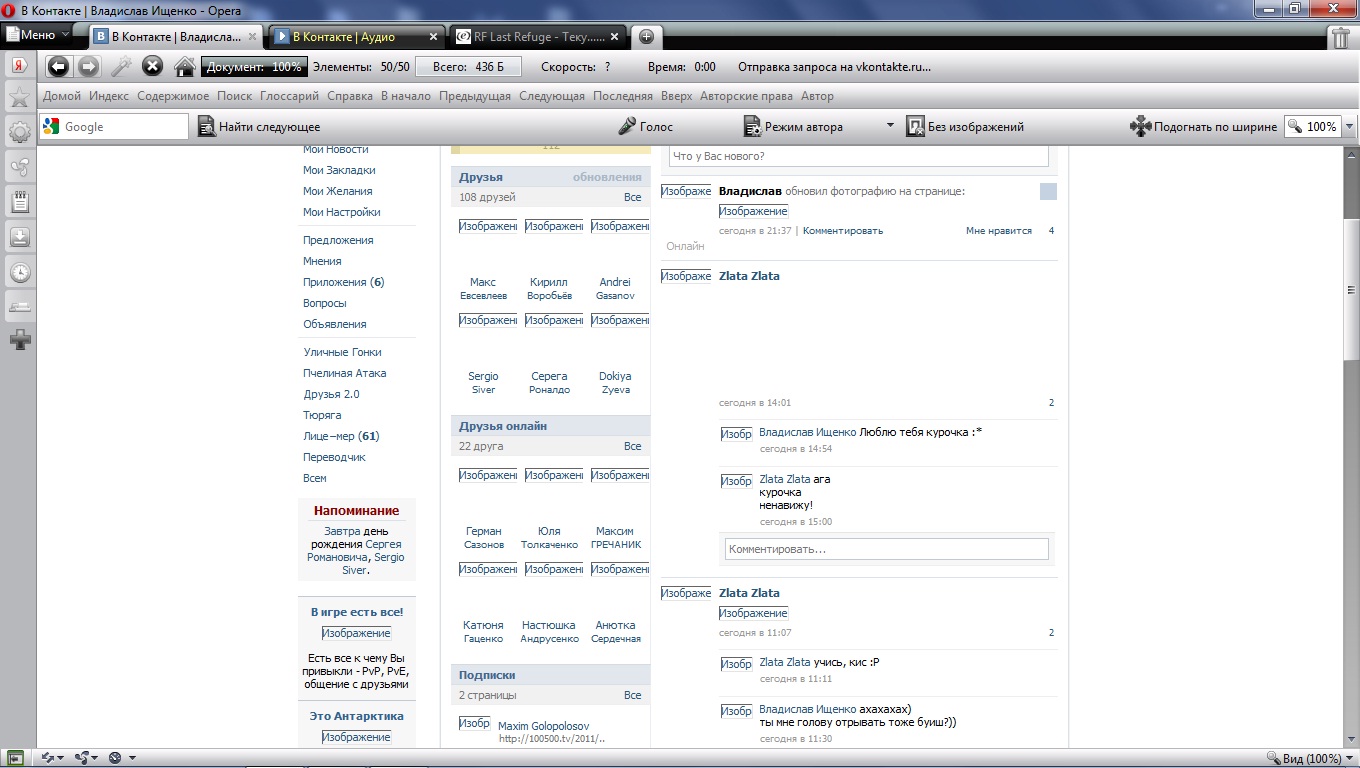This screenshot has width=1360, height=768.
Task: Open the Мои Закладки link
Action: (x=339, y=170)
